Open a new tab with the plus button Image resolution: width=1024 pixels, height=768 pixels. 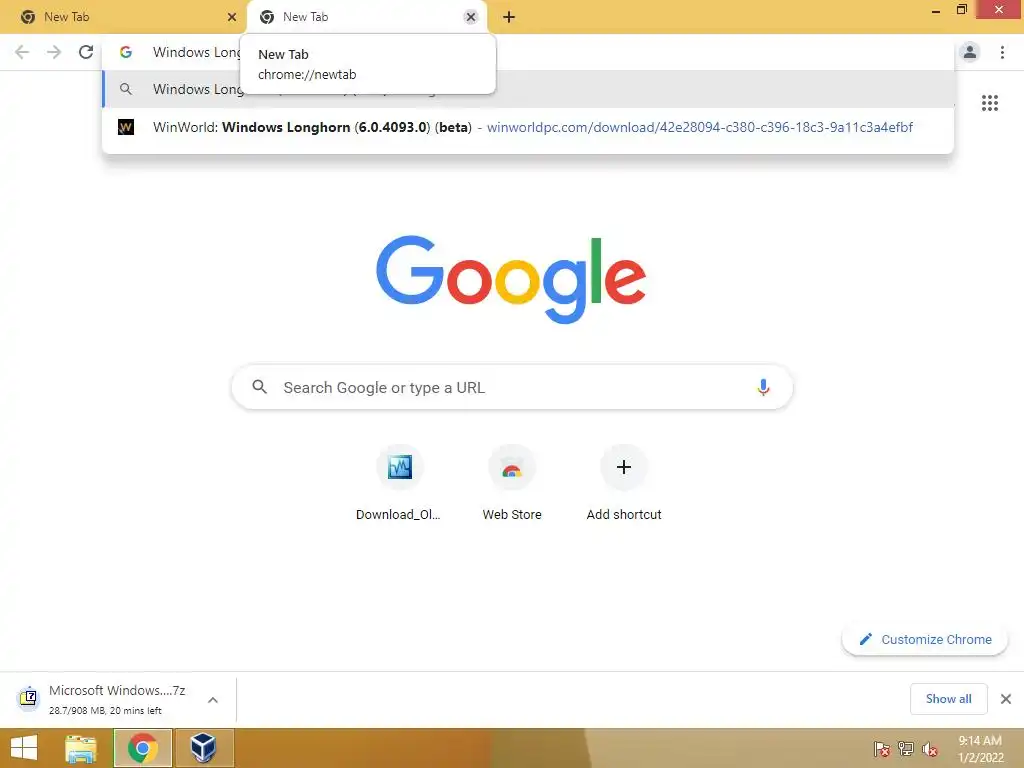[x=509, y=17]
